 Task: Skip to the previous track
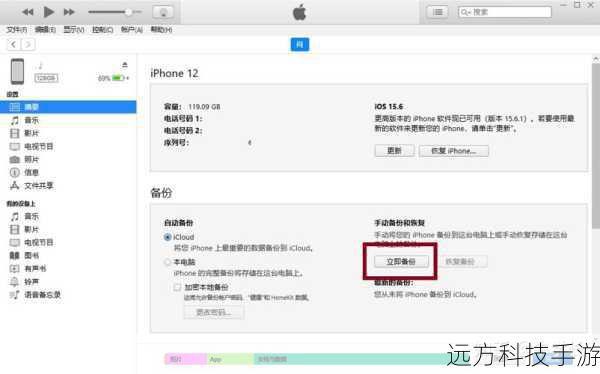tap(28, 12)
